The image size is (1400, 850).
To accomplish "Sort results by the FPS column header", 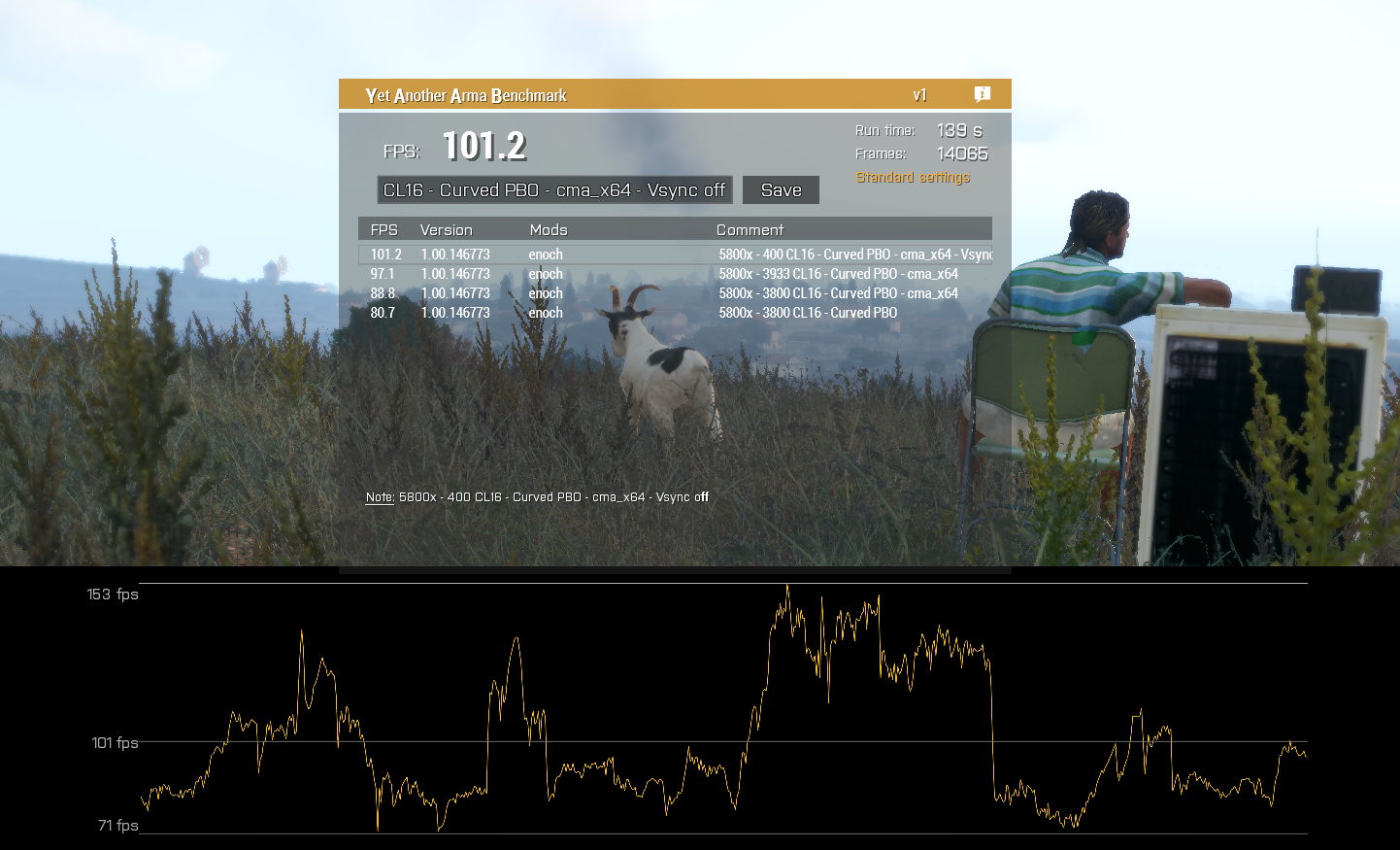I will 383,229.
